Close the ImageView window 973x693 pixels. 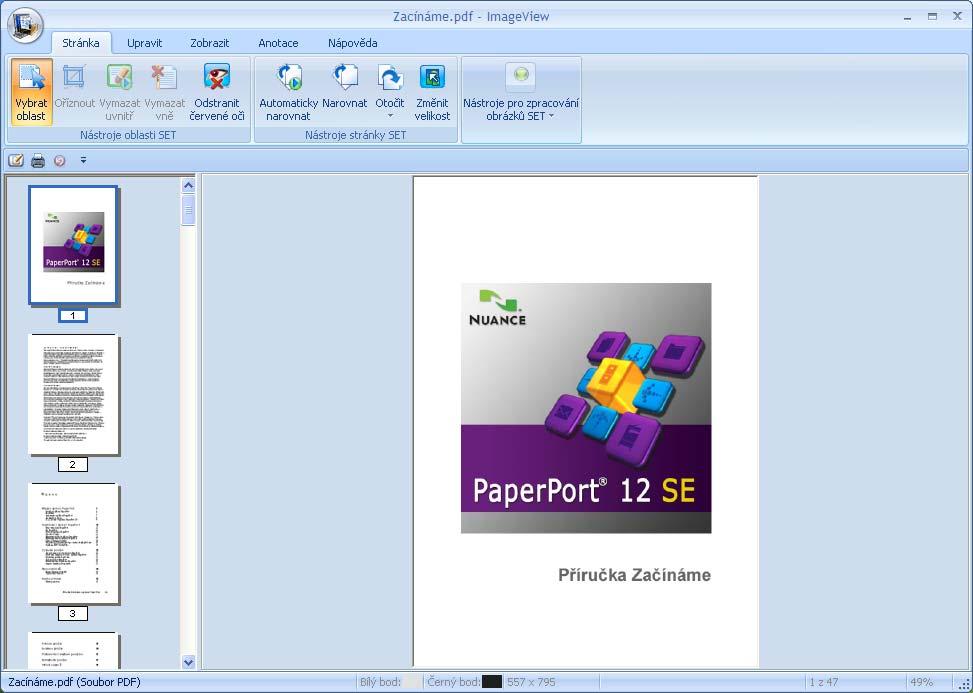click(957, 17)
